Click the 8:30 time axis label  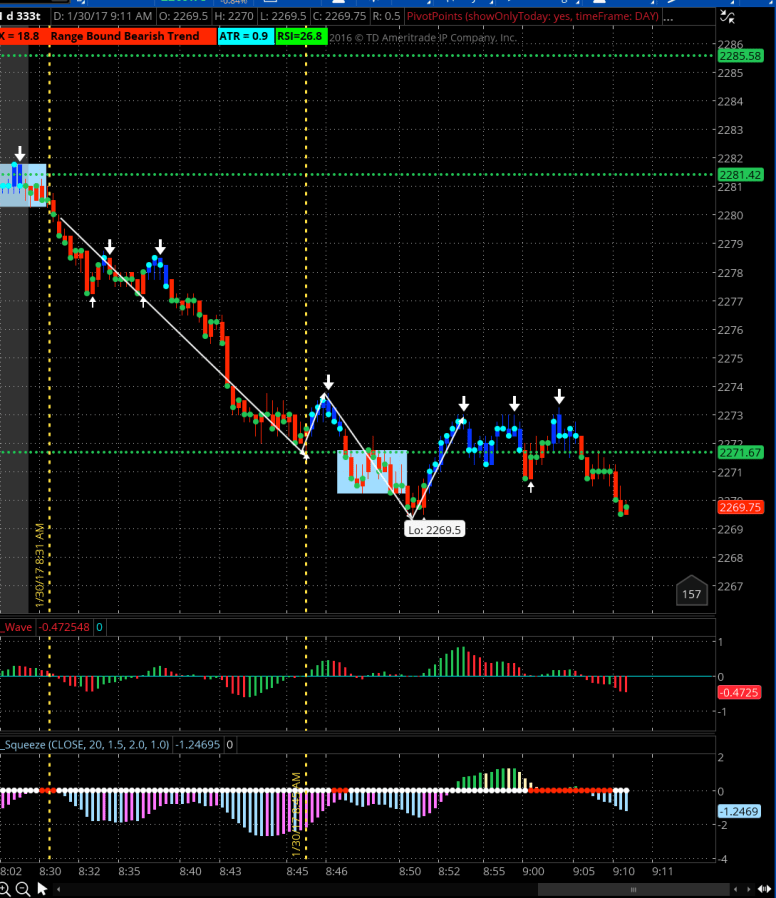tap(50, 871)
